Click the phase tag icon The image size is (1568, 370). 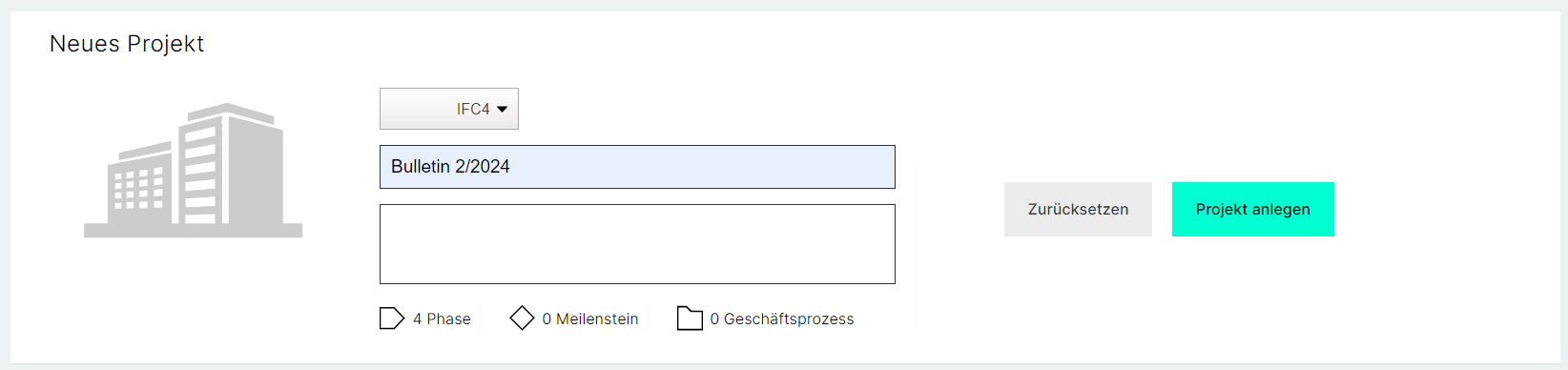click(392, 319)
